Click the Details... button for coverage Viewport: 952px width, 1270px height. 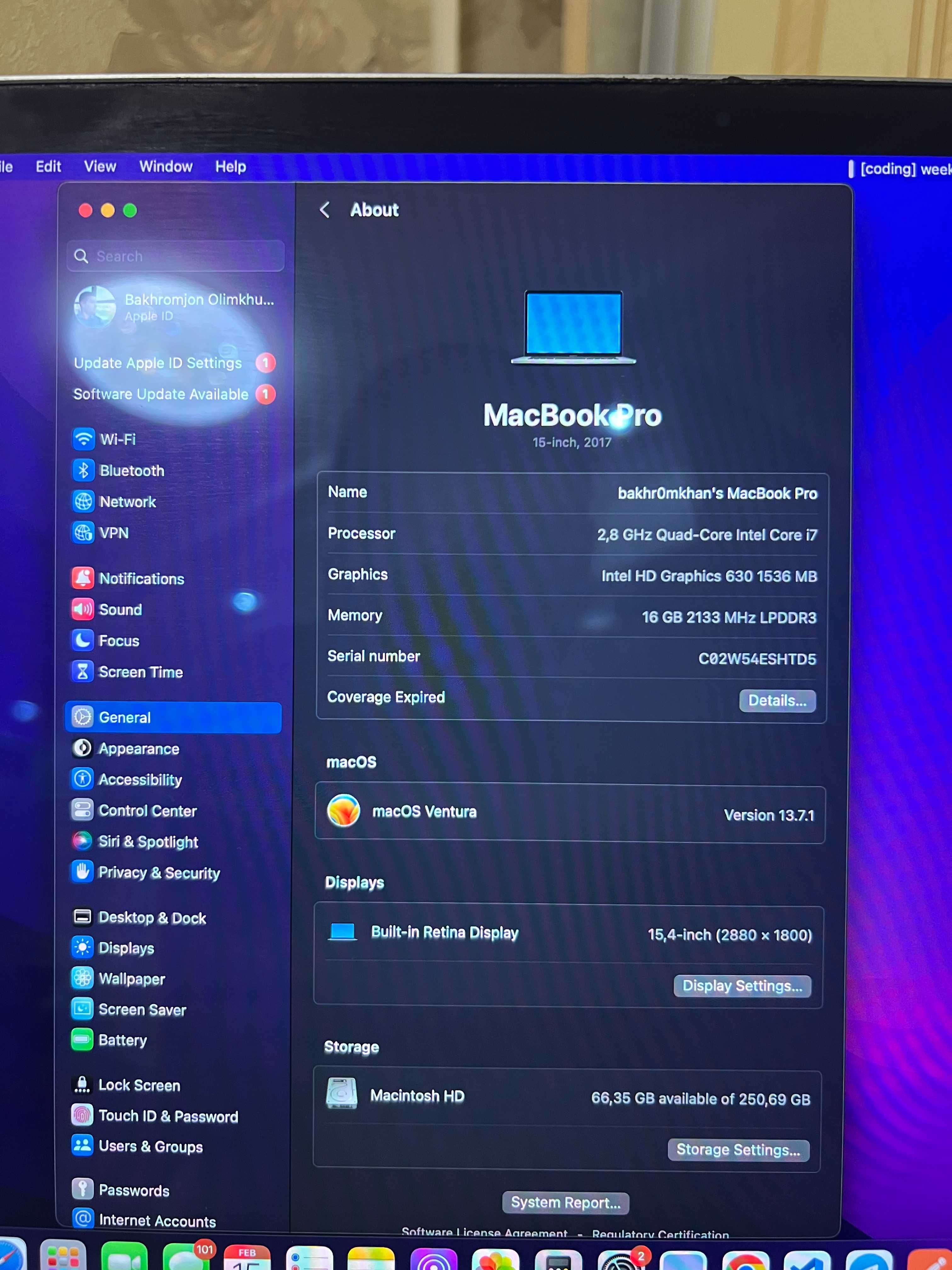(x=777, y=701)
